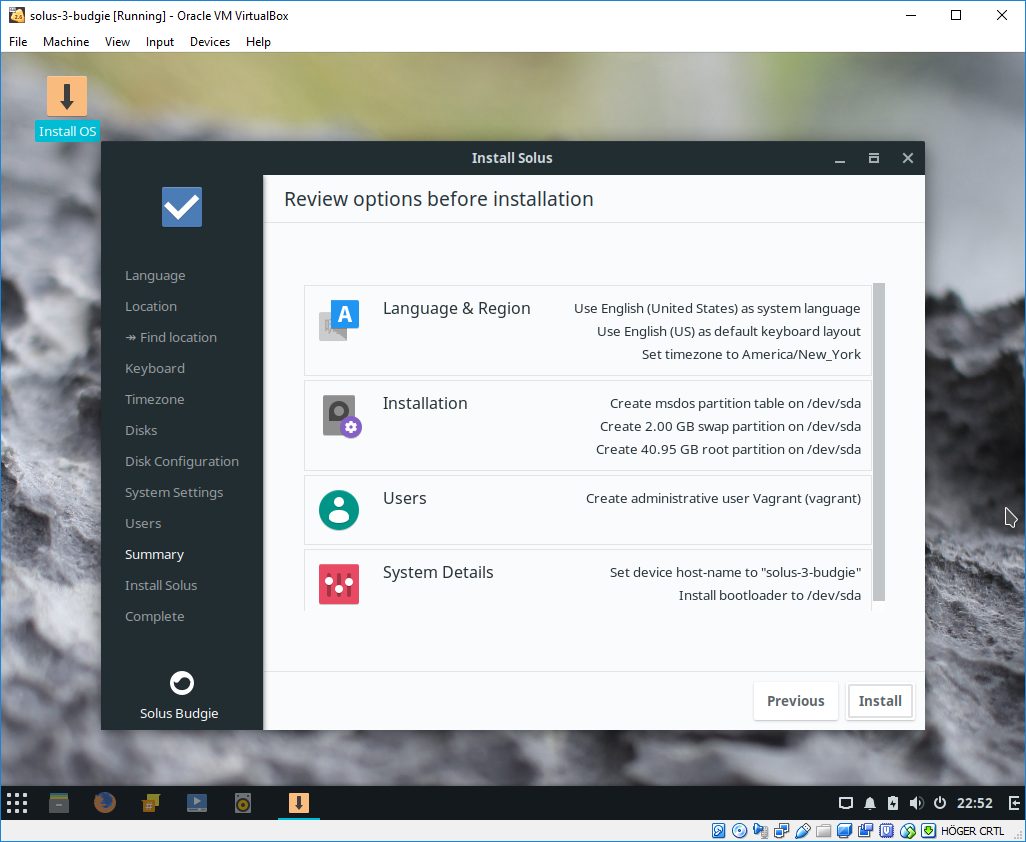Close the Install Solus window
The width and height of the screenshot is (1026, 842).
tap(908, 158)
